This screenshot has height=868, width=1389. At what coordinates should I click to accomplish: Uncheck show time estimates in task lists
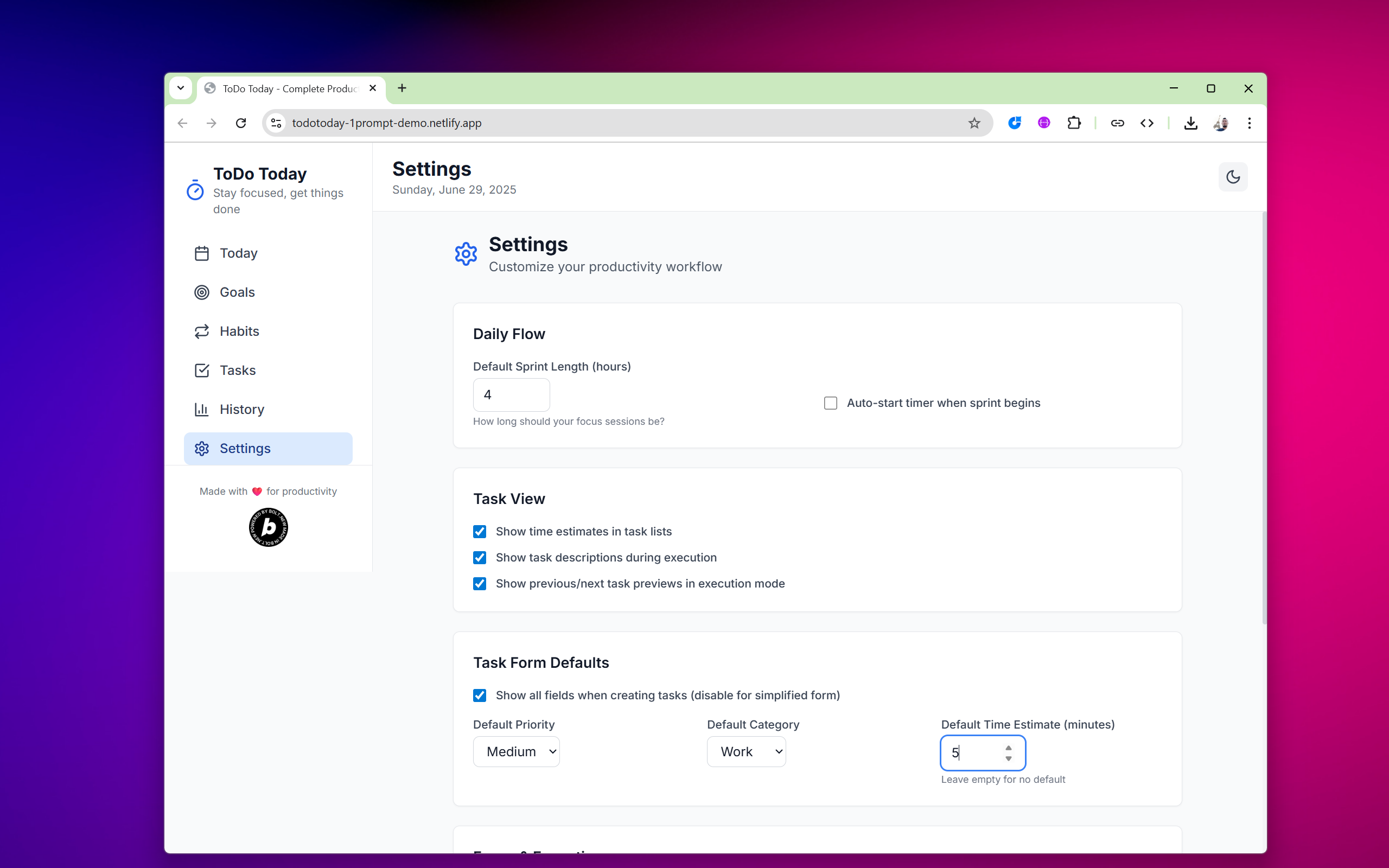pyautogui.click(x=480, y=532)
